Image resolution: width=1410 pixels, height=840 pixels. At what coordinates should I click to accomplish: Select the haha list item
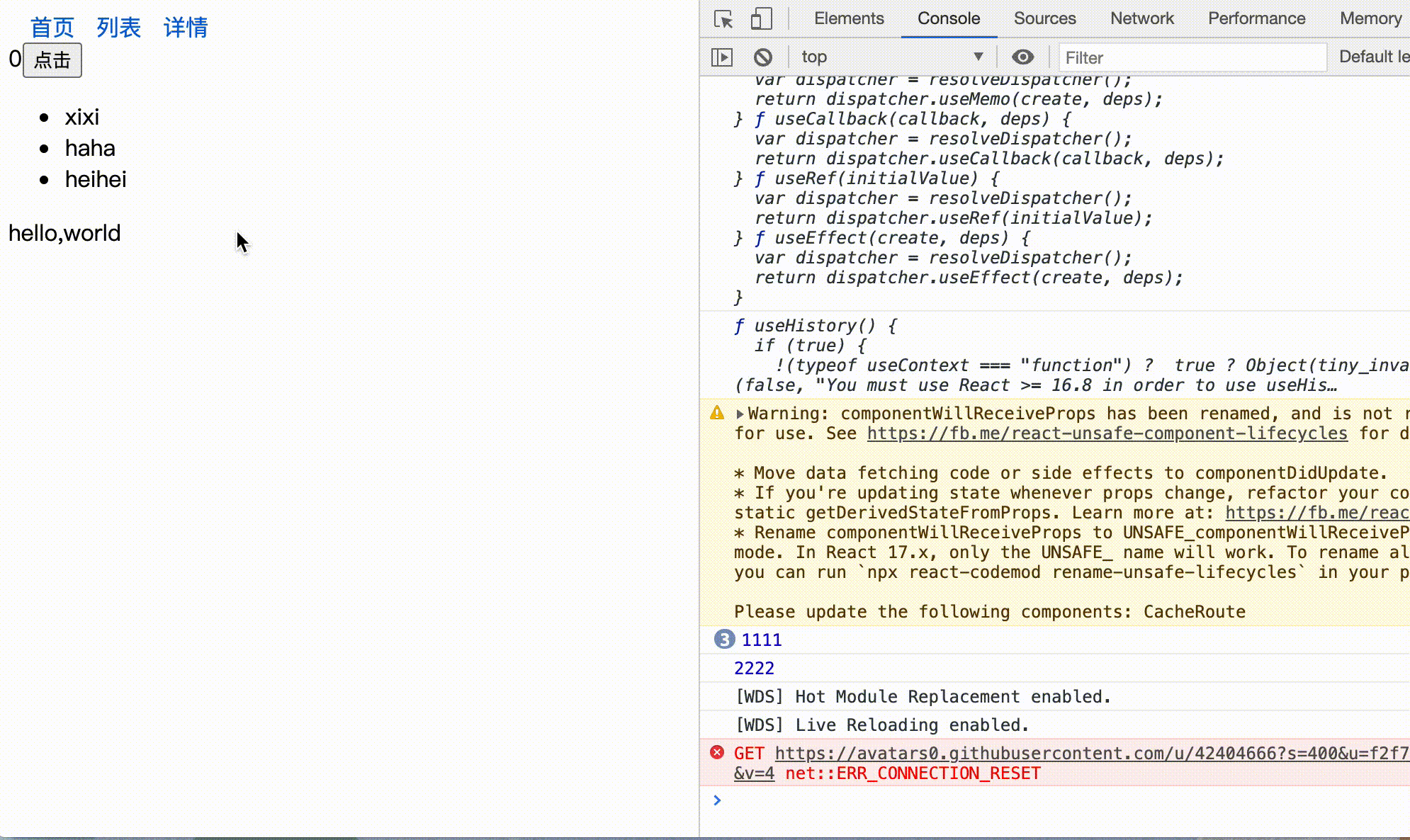(x=90, y=149)
